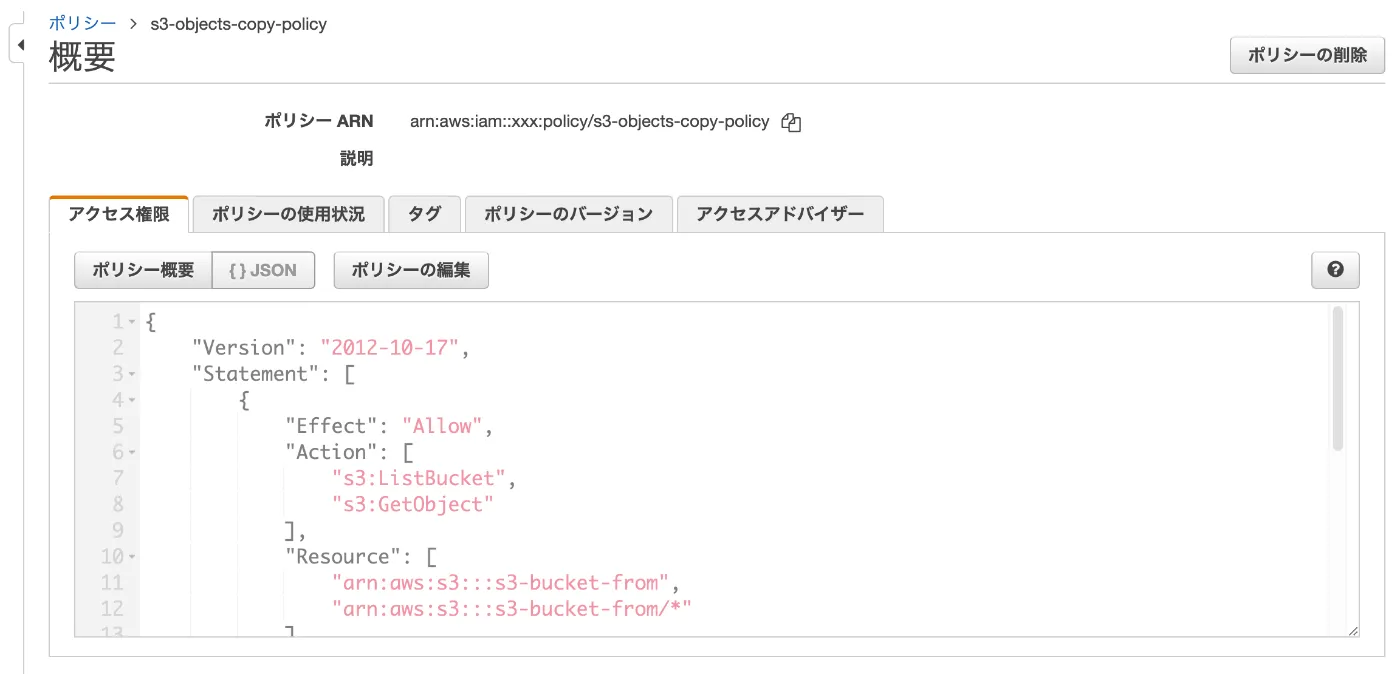Screen dimensions: 1400x674
Task: Collapse the root JSON object on line 1
Action: point(132,322)
